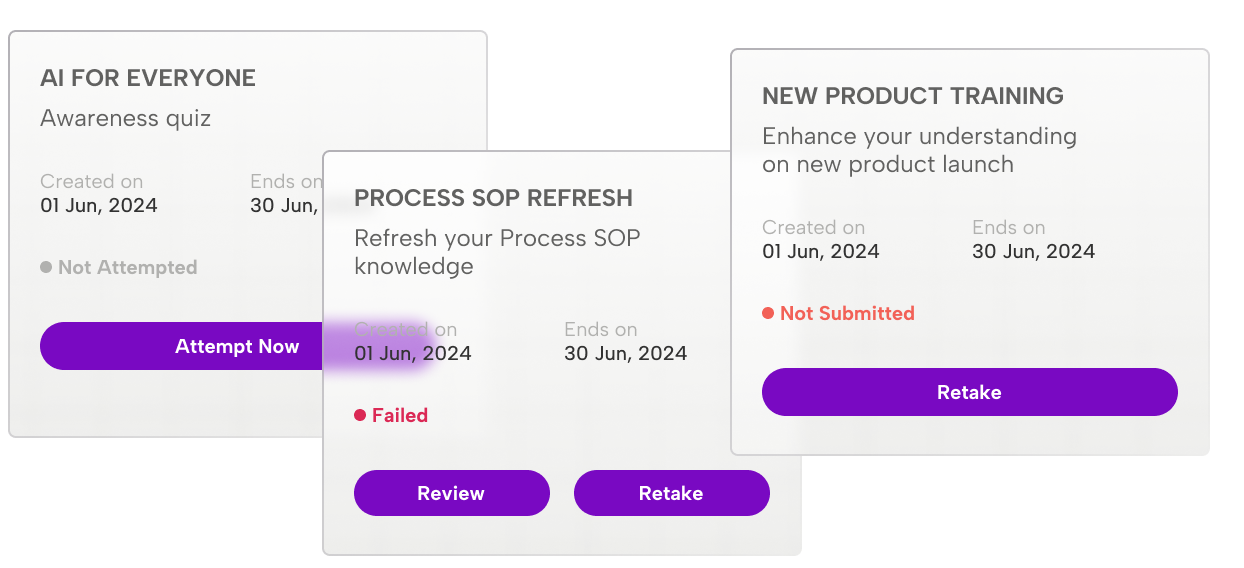Select the Failed status text

[x=400, y=415]
